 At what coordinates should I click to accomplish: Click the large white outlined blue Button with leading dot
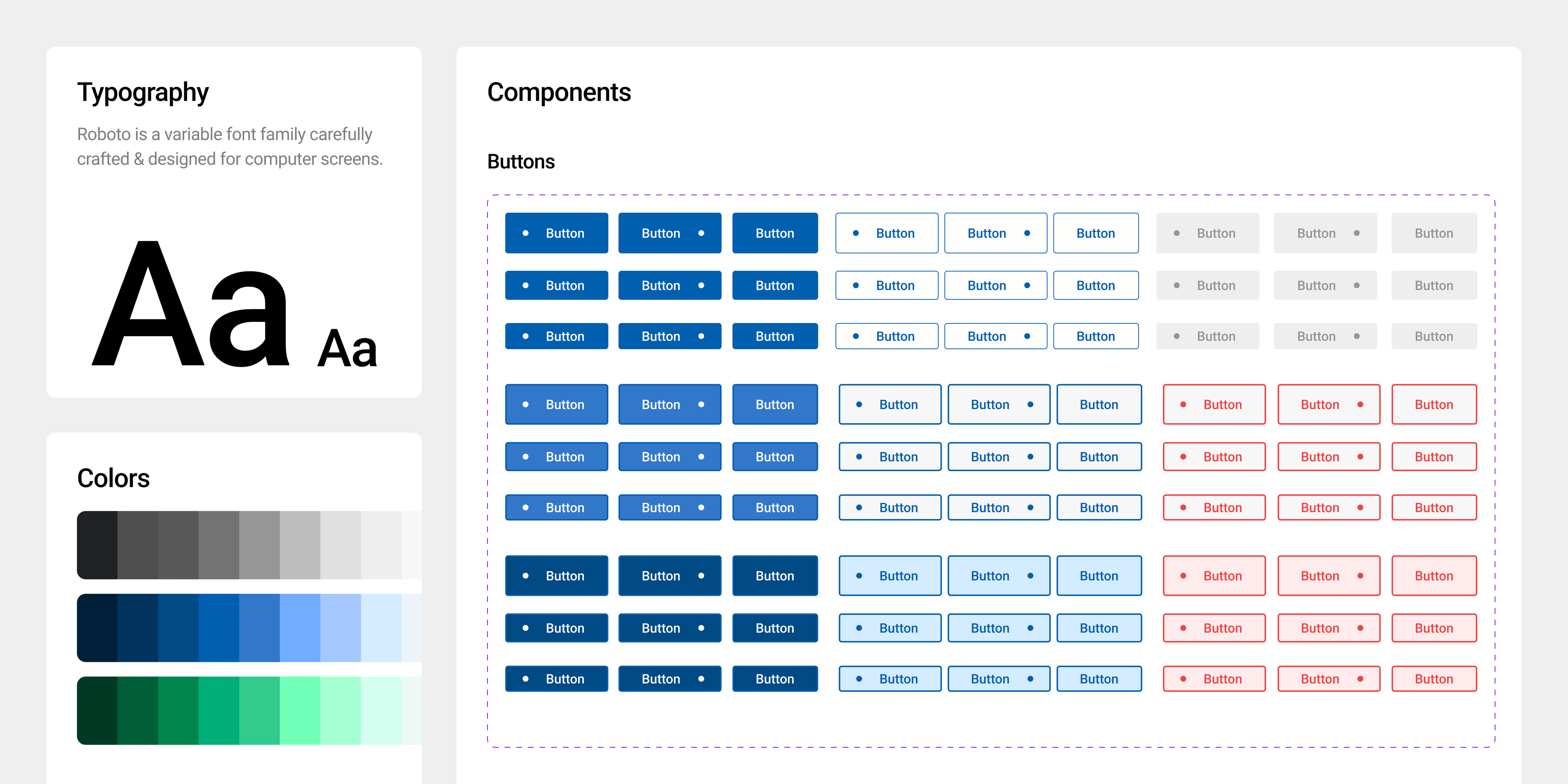coord(887,233)
